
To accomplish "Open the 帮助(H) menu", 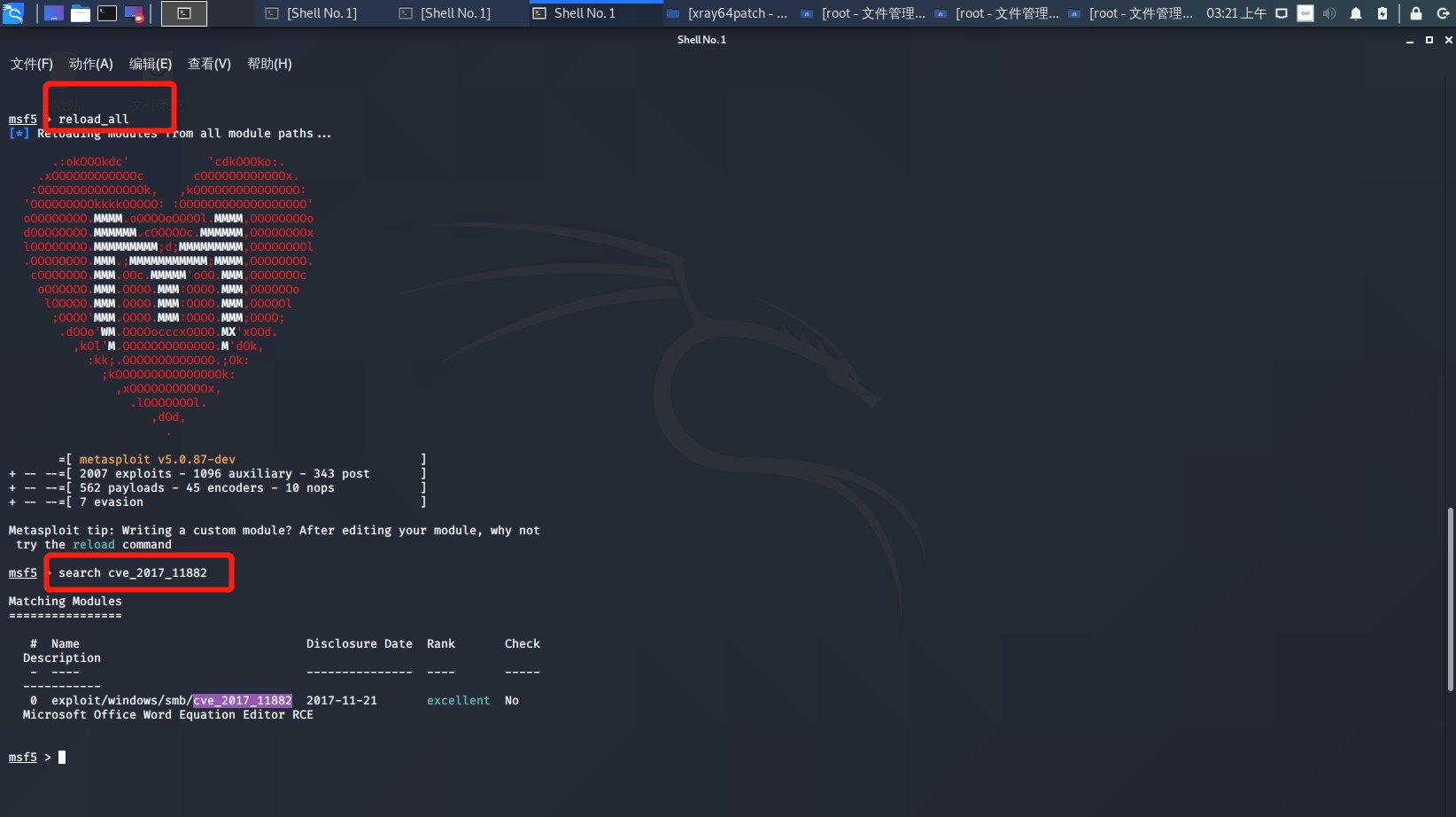I will 269,64.
